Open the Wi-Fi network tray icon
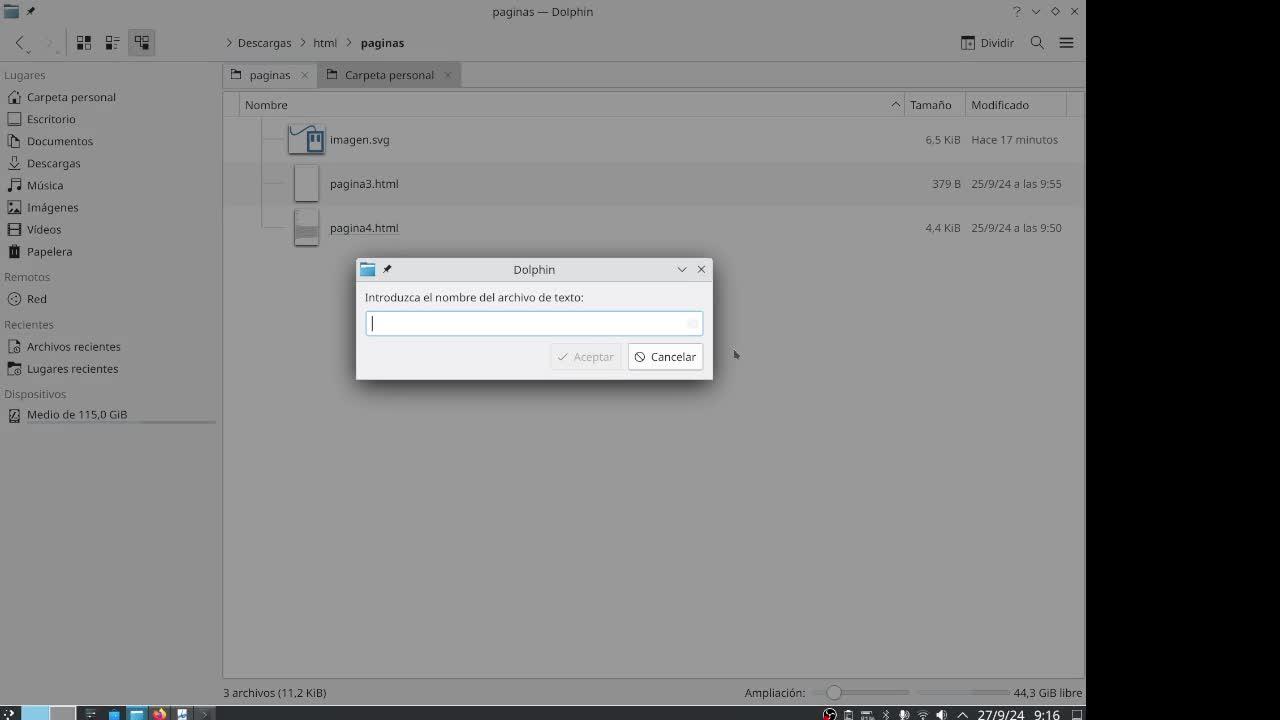1280x720 pixels. pos(922,714)
